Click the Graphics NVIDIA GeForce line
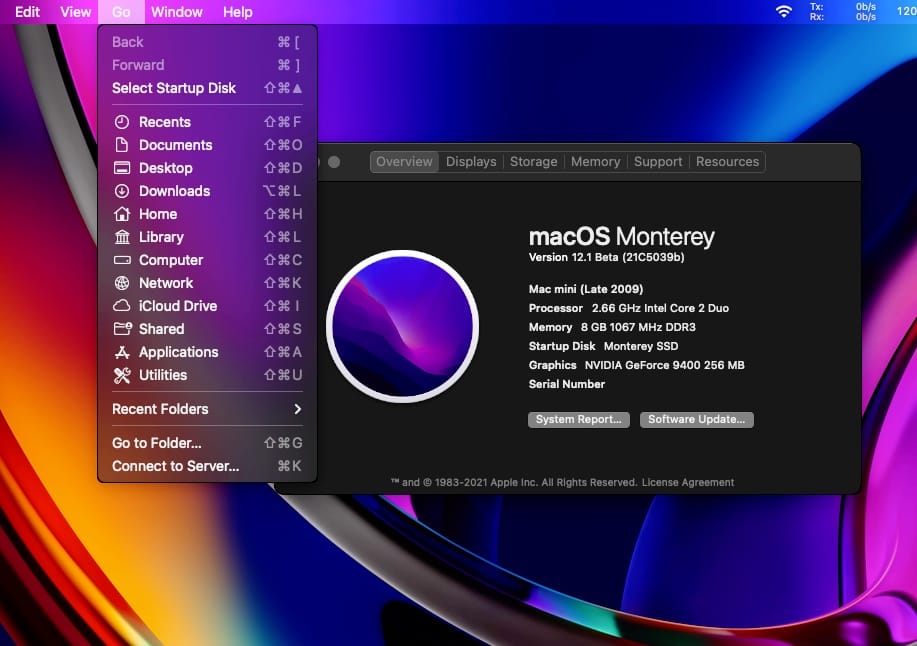 (637, 365)
